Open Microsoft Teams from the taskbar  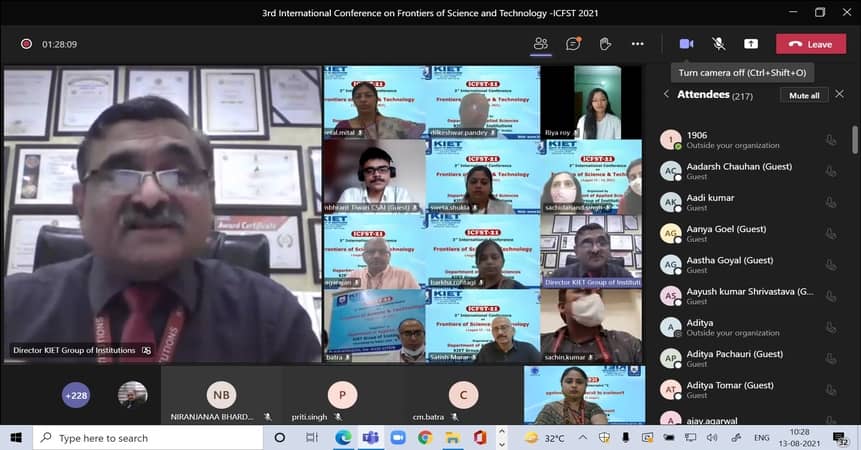pyautogui.click(x=370, y=438)
